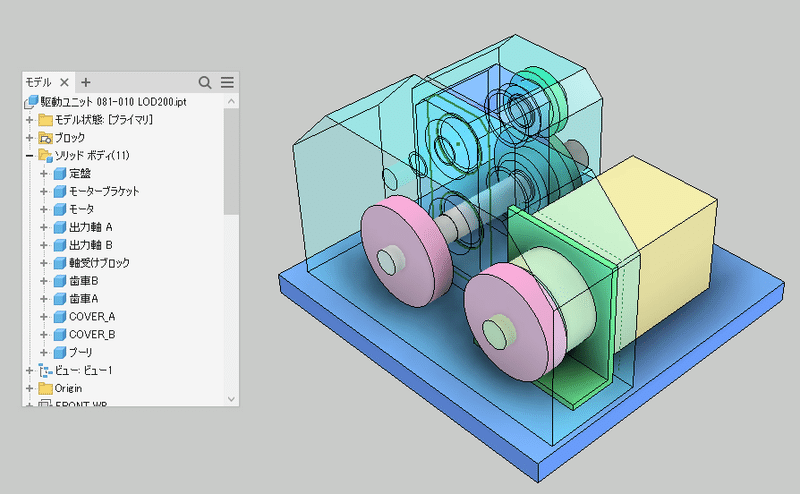Click the part file icon at tree root
Viewport: 800px width, 494px height.
32,102
